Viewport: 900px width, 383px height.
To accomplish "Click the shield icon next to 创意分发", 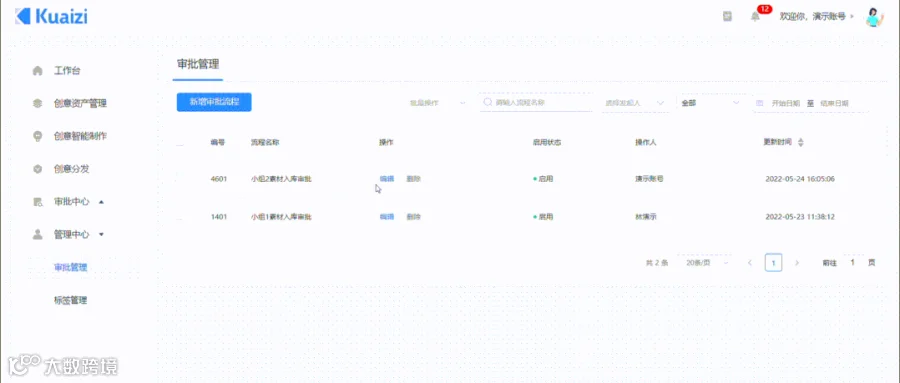I will [x=38, y=169].
